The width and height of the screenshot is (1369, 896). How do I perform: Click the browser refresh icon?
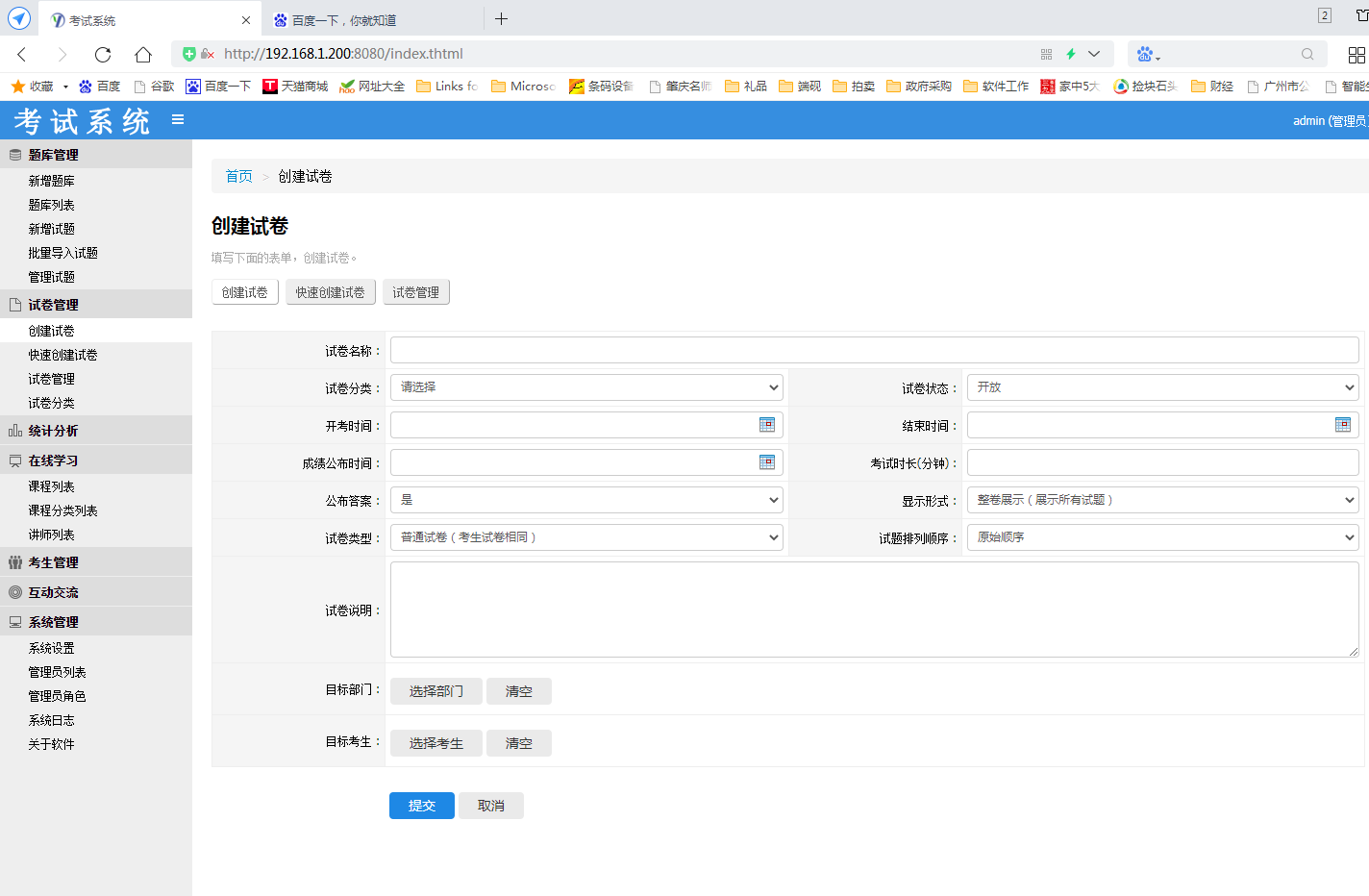(103, 54)
